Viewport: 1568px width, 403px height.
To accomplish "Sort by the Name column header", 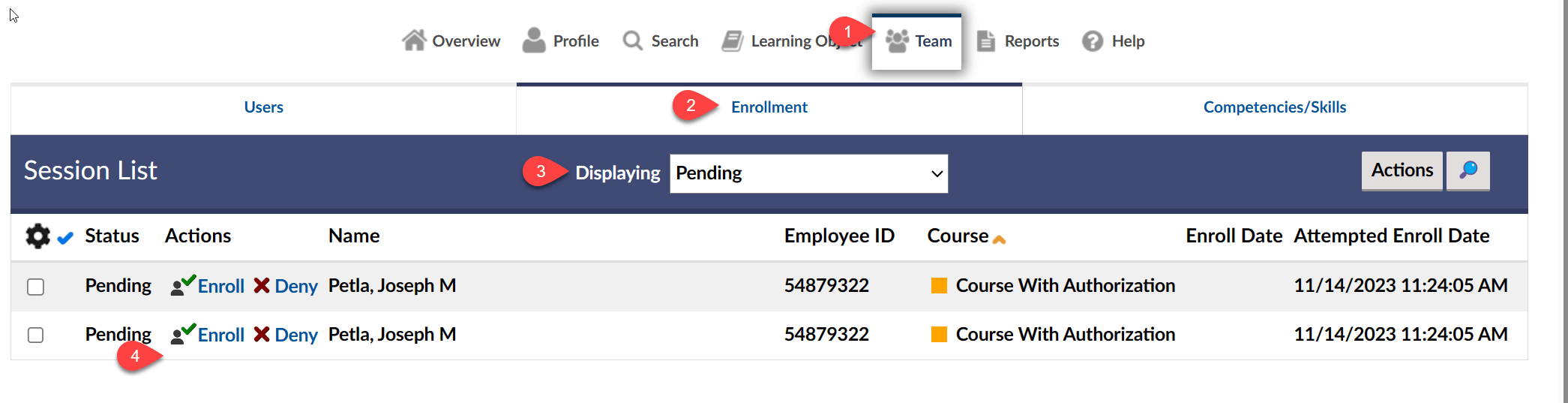I will coord(354,236).
